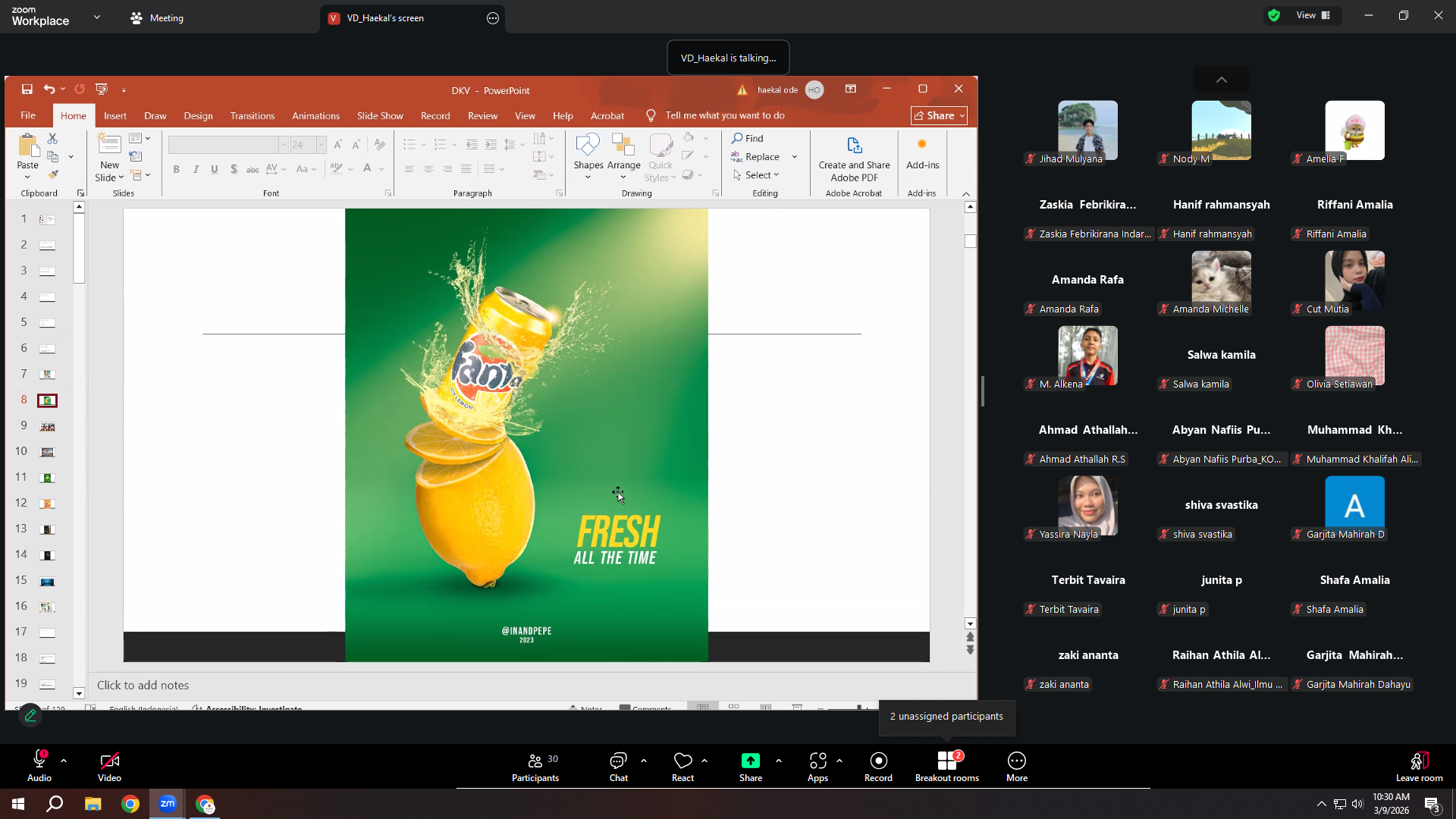Unmute the Audio microphone

pos(39,760)
